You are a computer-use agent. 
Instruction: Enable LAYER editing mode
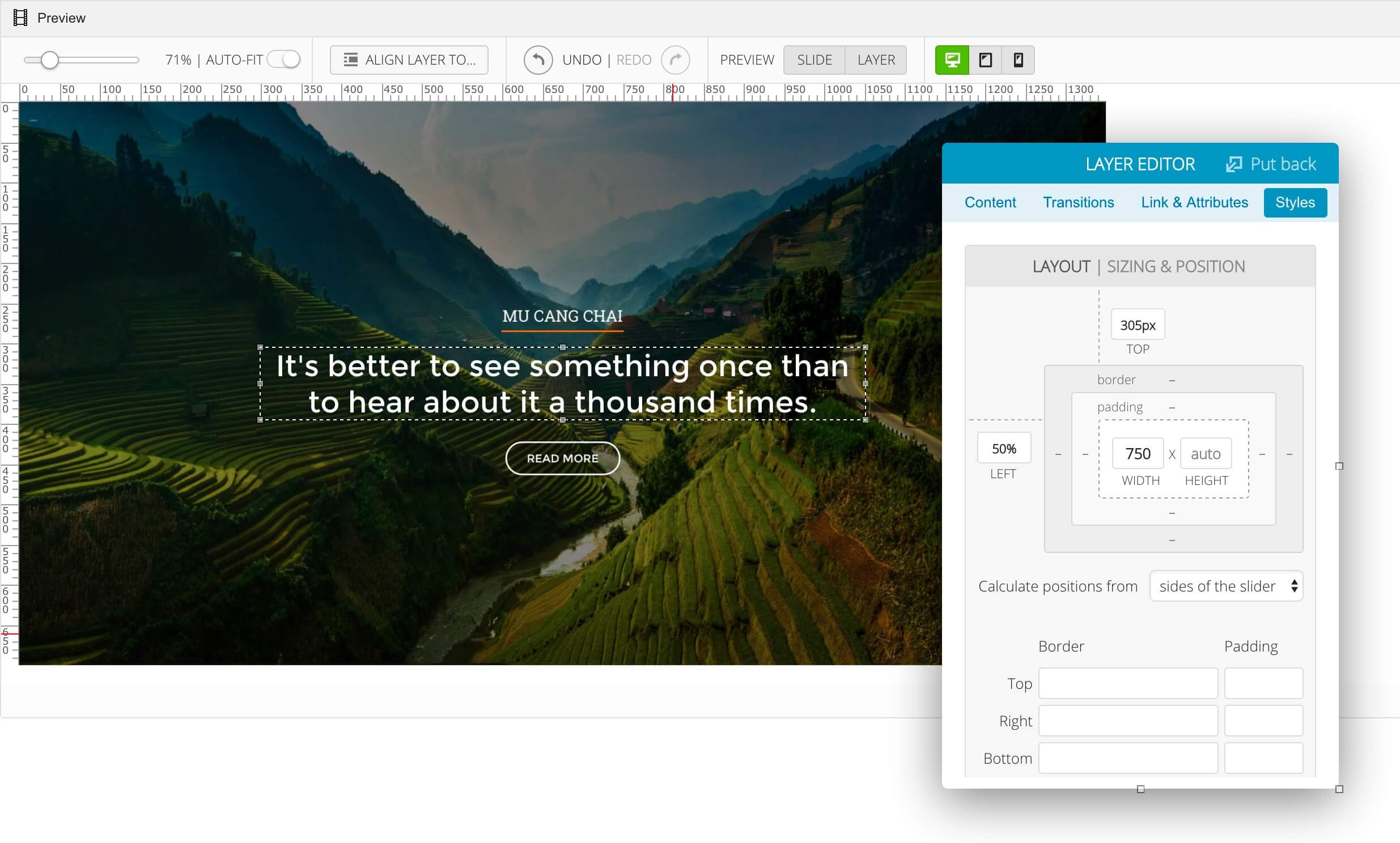click(x=876, y=59)
